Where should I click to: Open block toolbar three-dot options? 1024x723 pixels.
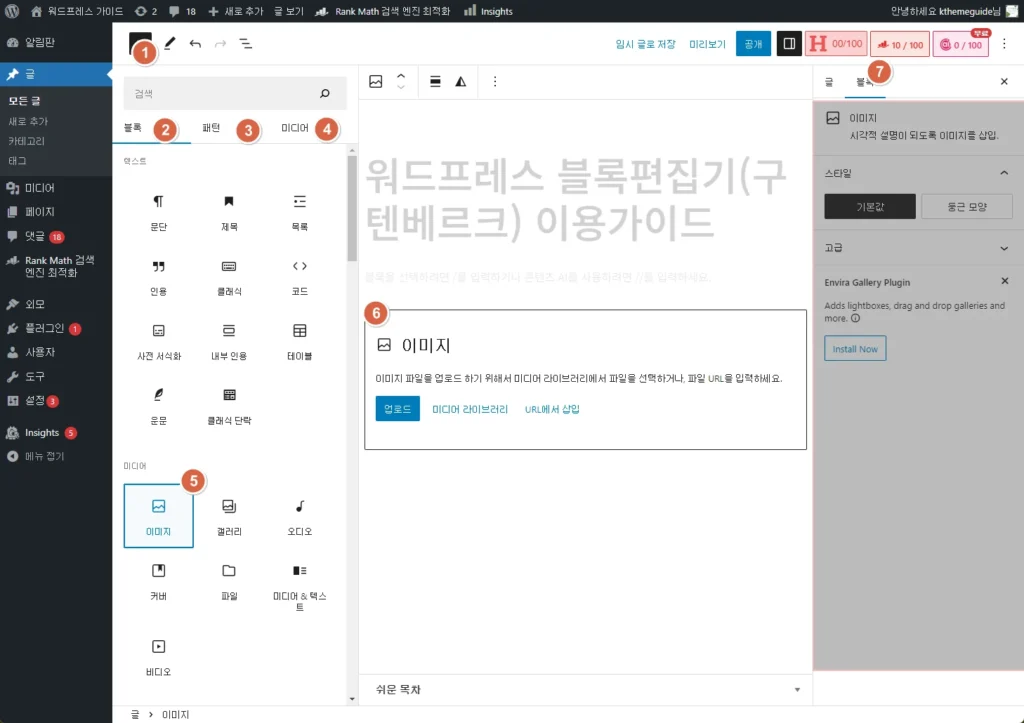(x=494, y=82)
